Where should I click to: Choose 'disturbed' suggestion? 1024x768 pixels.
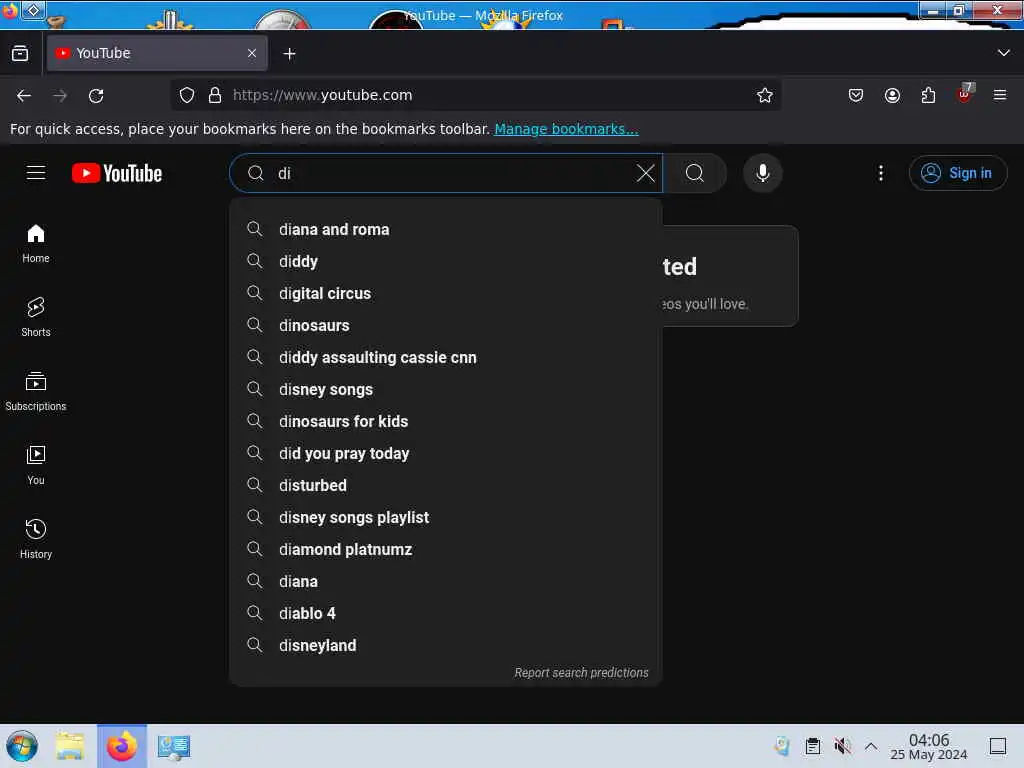point(446,485)
